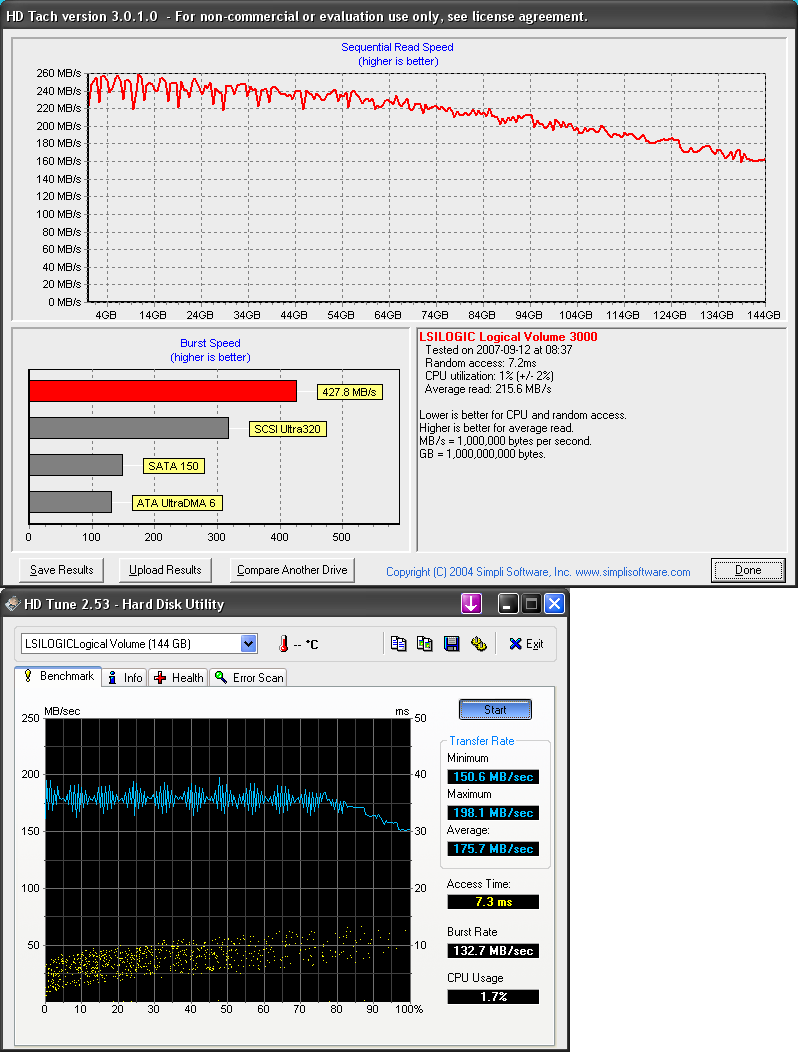This screenshot has width=798, height=1052.
Task: Open the Error Scan tab
Action: pos(248,678)
